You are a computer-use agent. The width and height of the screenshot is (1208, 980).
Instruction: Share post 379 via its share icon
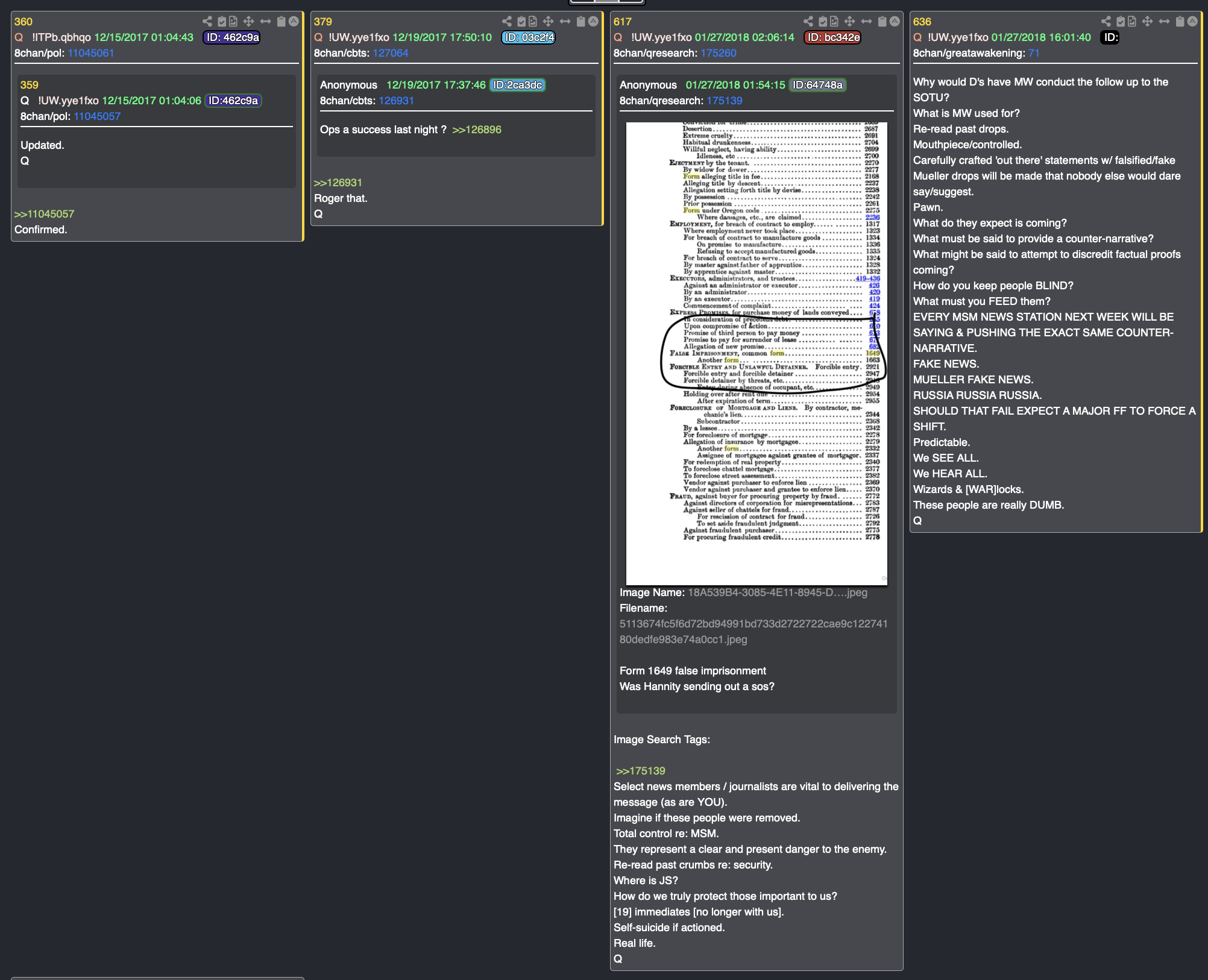[x=506, y=21]
